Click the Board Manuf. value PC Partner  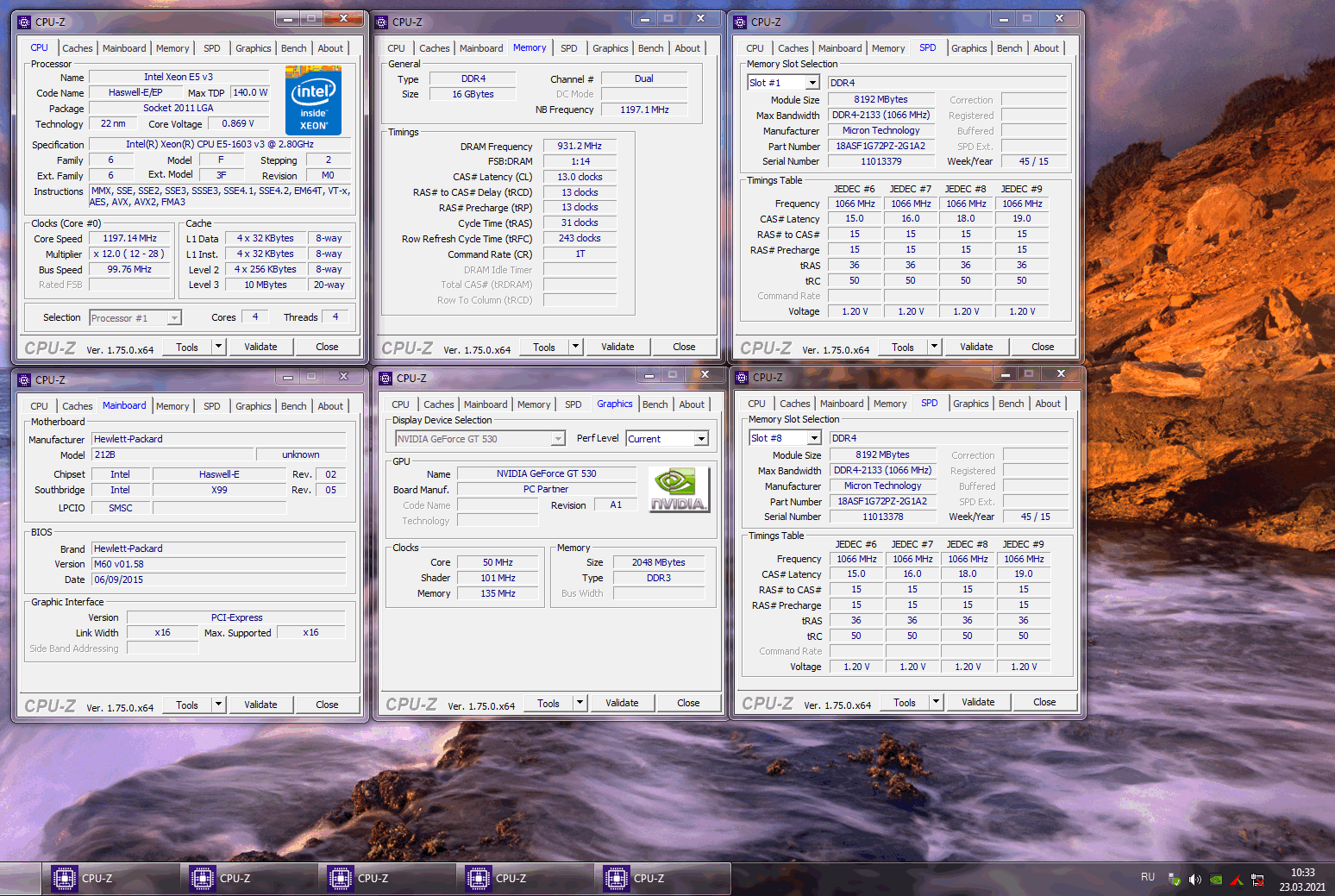546,489
